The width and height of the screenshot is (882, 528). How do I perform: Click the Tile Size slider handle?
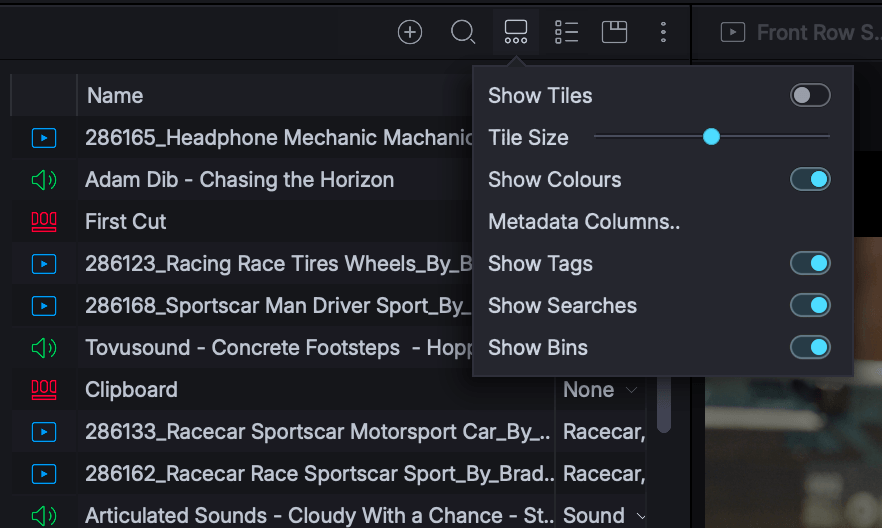click(712, 137)
